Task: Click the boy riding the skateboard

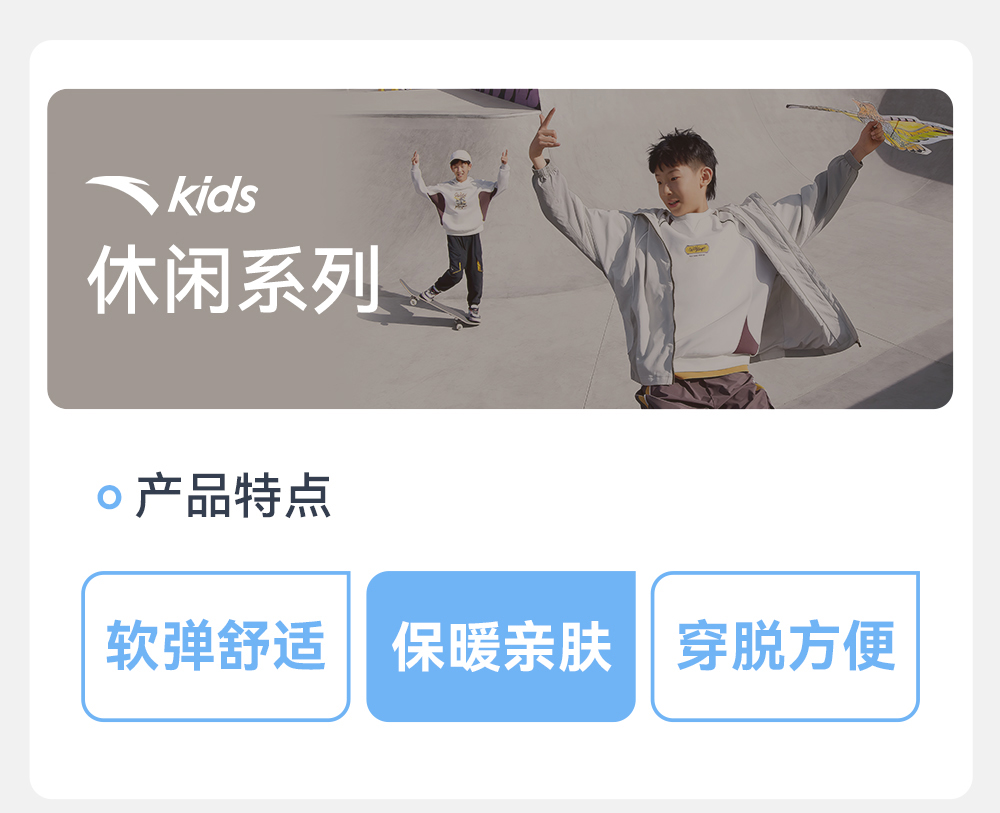Action: coord(460,233)
